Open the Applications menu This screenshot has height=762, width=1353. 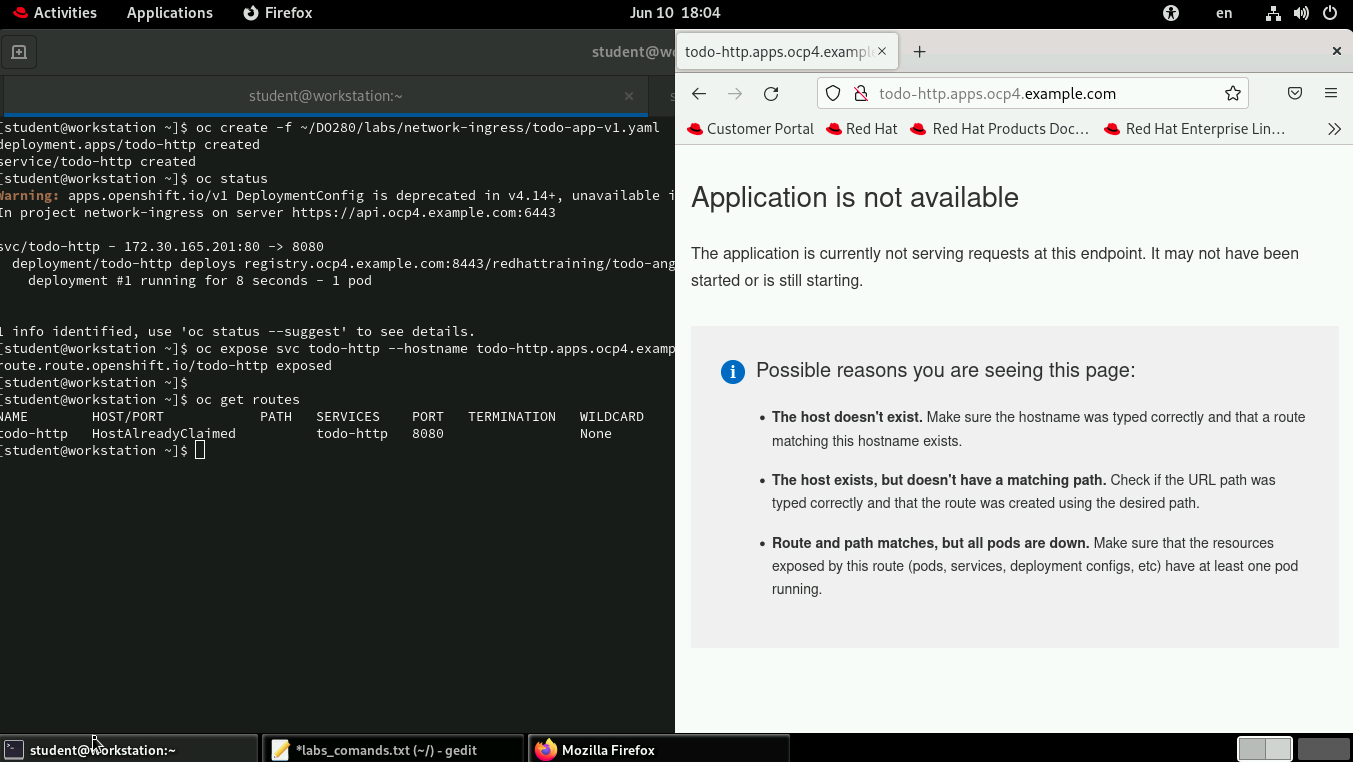(x=169, y=13)
